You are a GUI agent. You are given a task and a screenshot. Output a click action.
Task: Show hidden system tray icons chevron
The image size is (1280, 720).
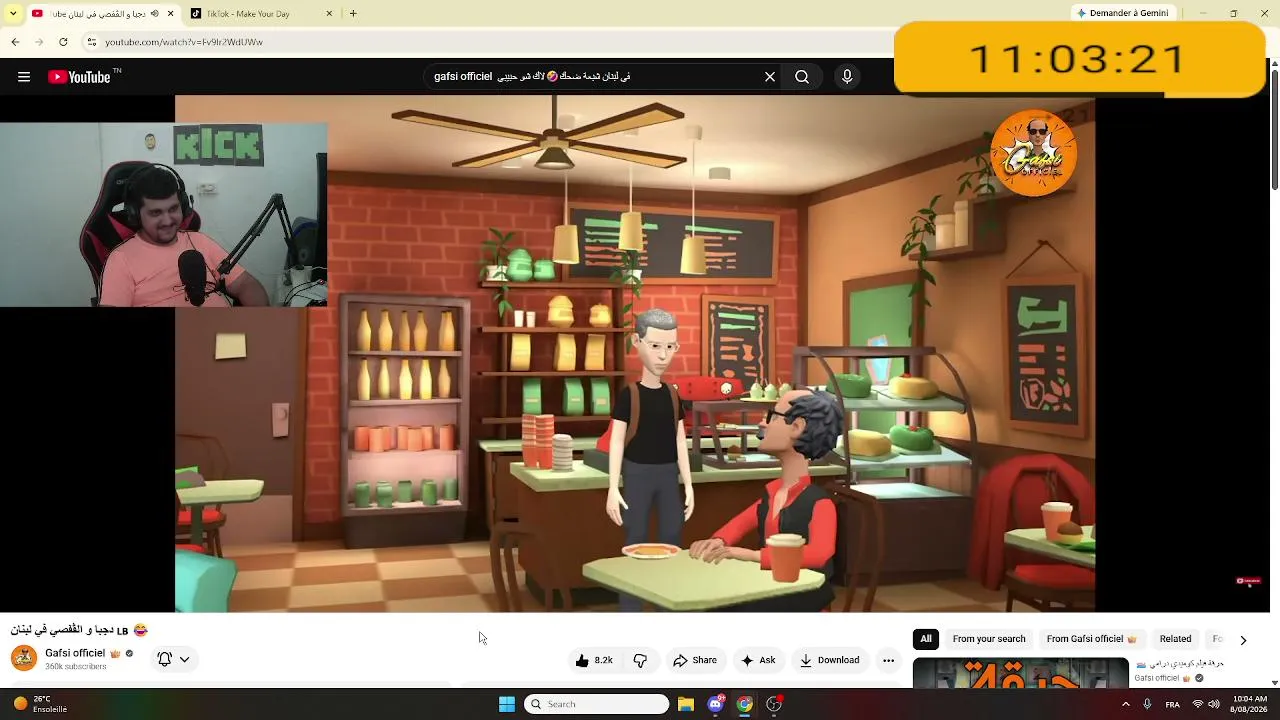(1126, 704)
